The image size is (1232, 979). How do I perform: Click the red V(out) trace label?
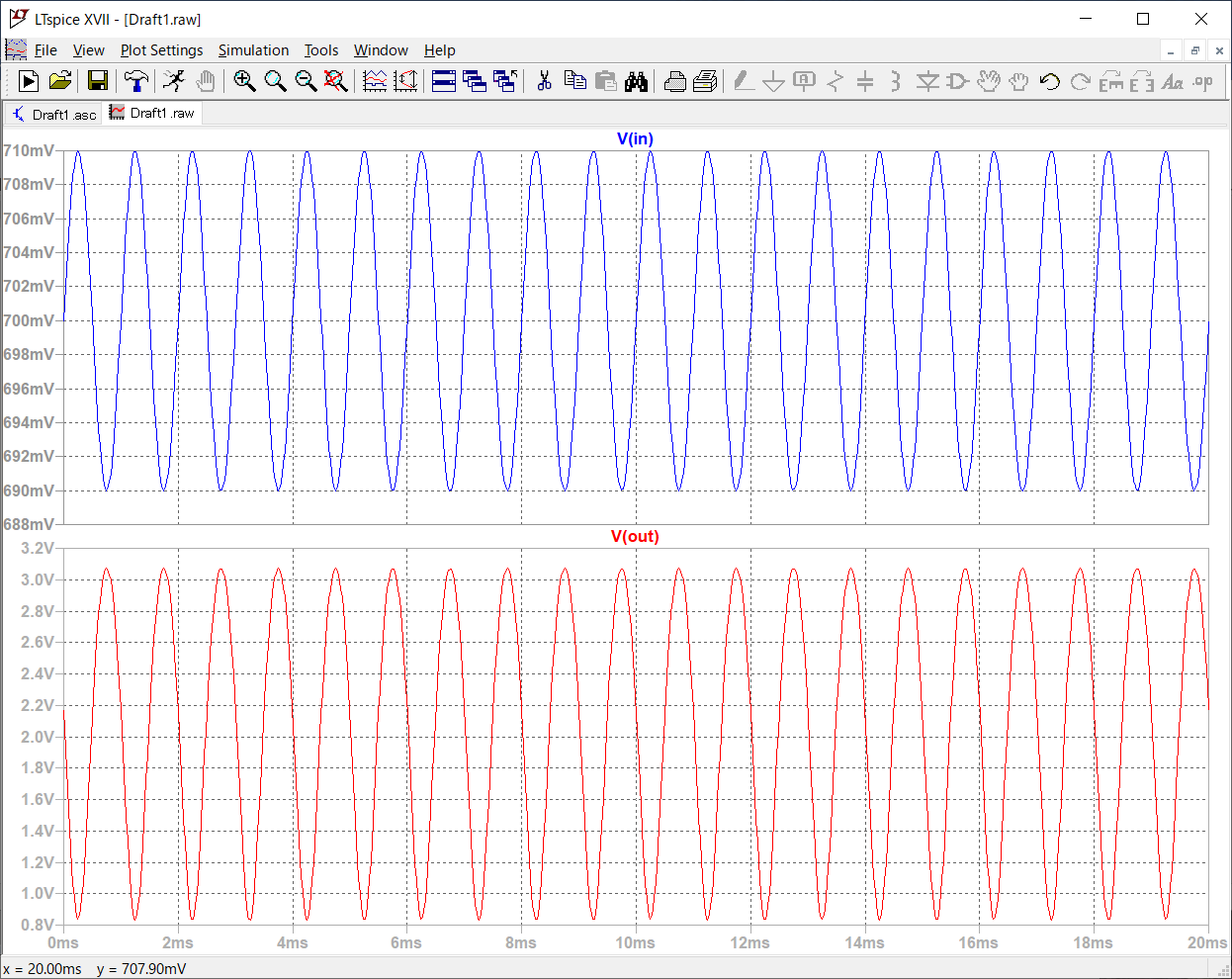tap(635, 536)
